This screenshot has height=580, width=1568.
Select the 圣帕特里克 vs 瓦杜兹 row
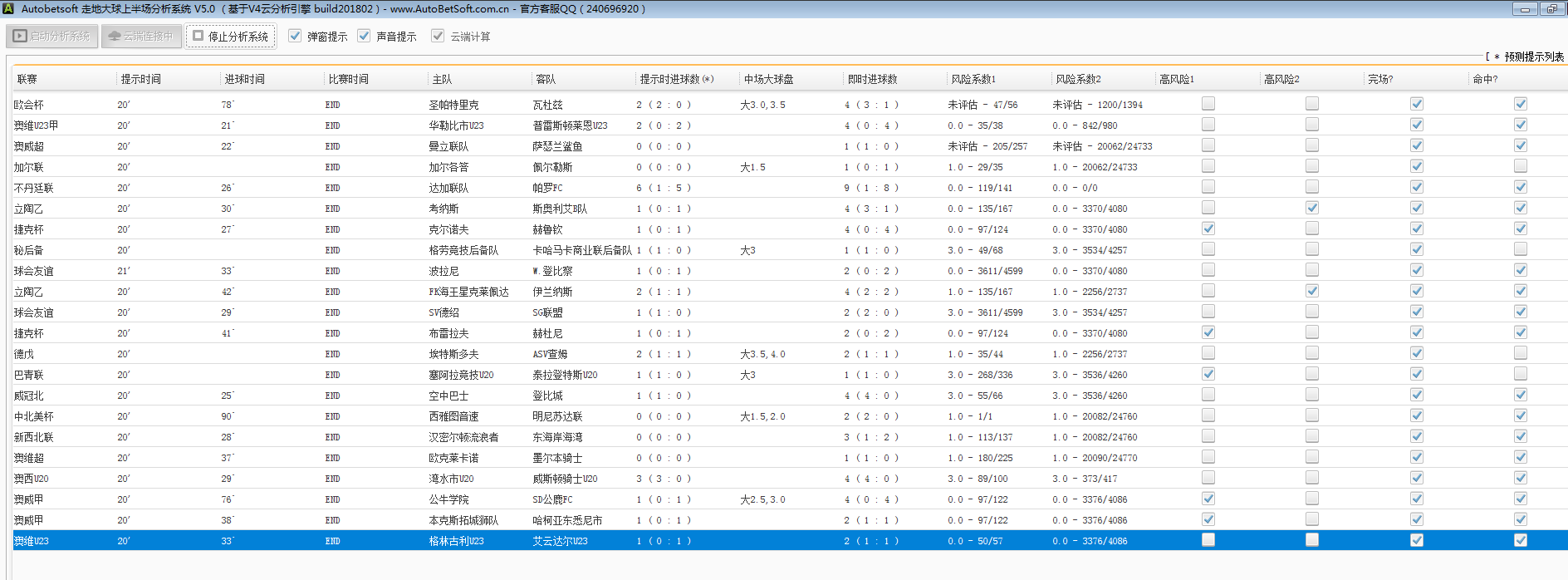453,105
